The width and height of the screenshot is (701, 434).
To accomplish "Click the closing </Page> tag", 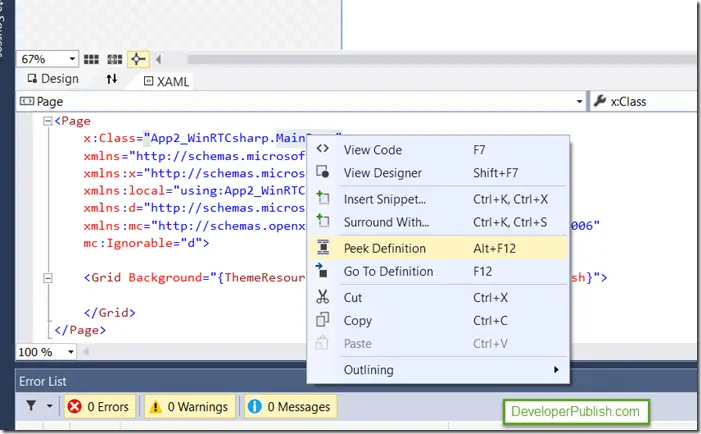I will pos(80,330).
